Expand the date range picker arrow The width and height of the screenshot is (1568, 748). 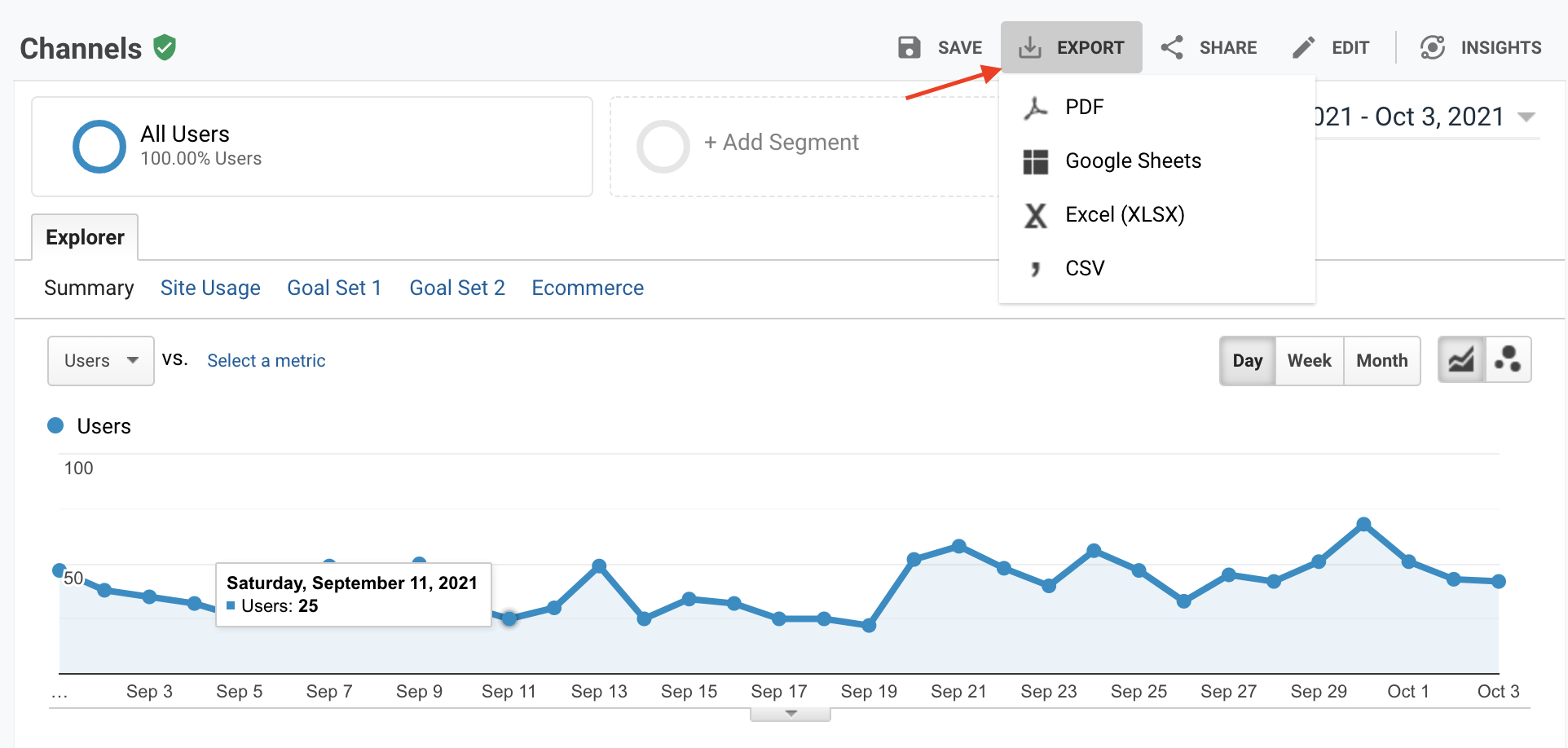pos(1526,117)
